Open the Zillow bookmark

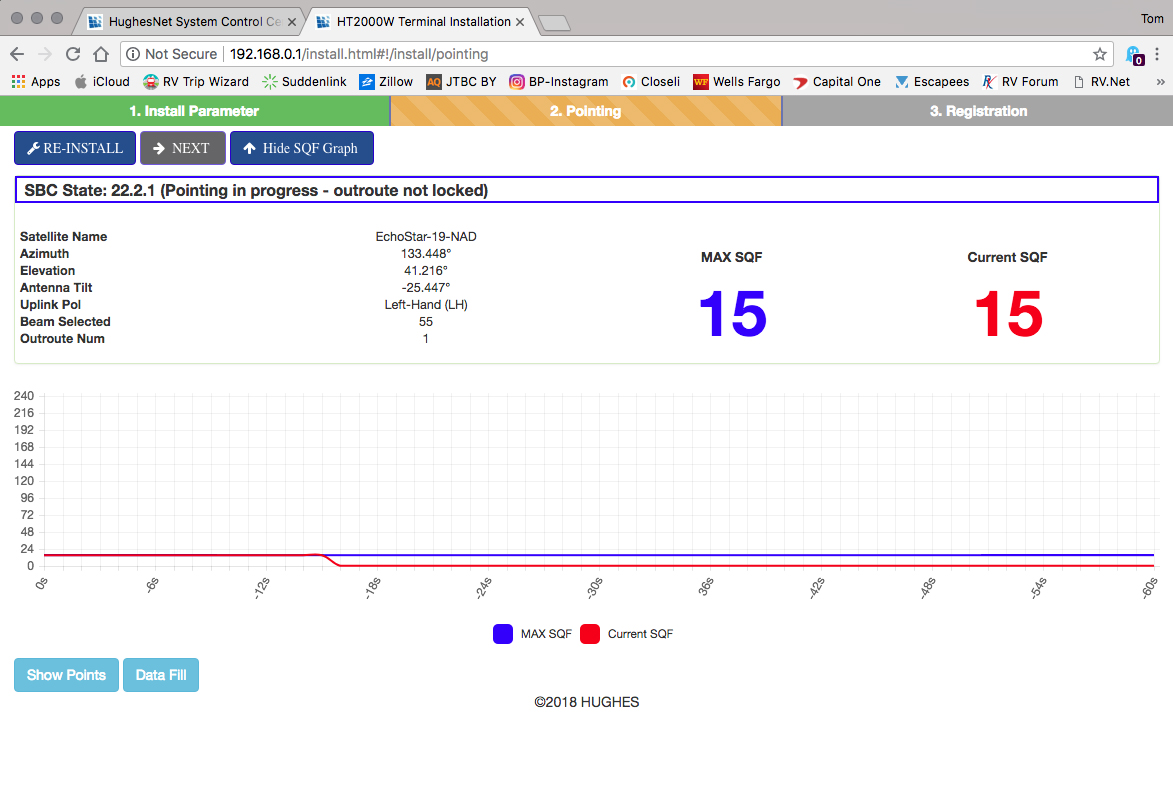[386, 82]
